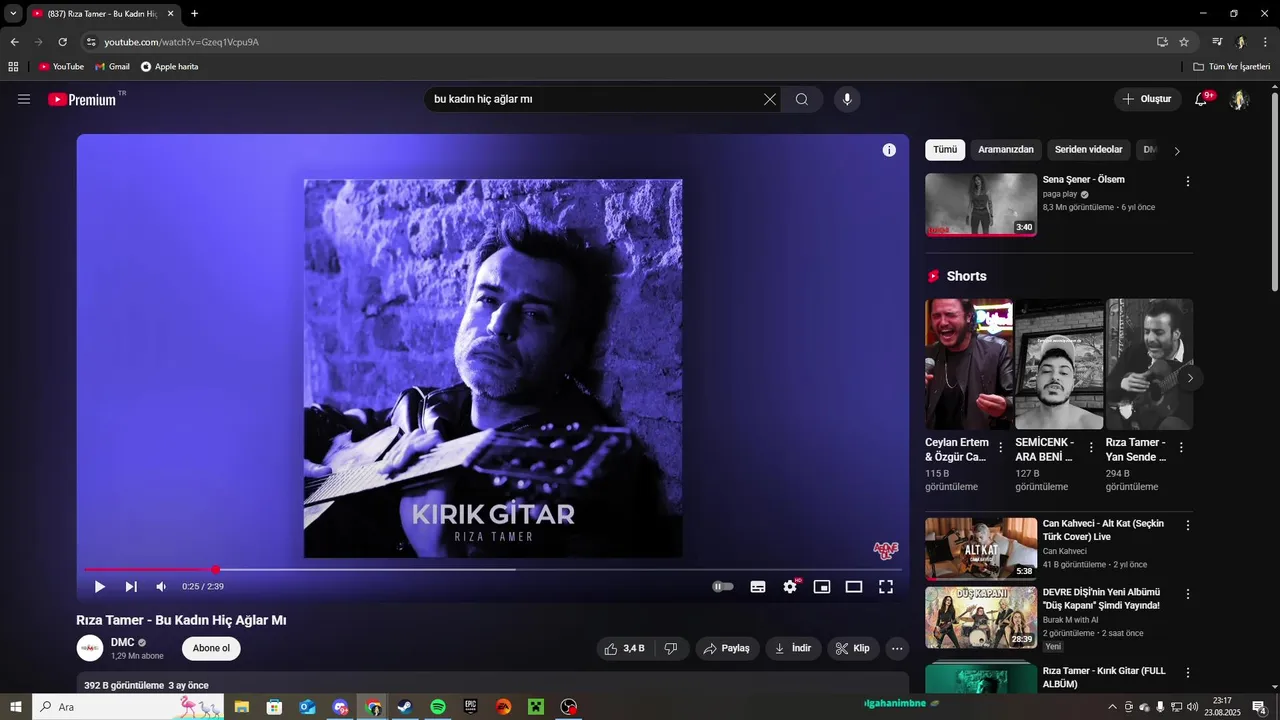The image size is (1280, 720).
Task: Open Sena Şener - Ölsem thumbnail
Action: click(x=981, y=205)
